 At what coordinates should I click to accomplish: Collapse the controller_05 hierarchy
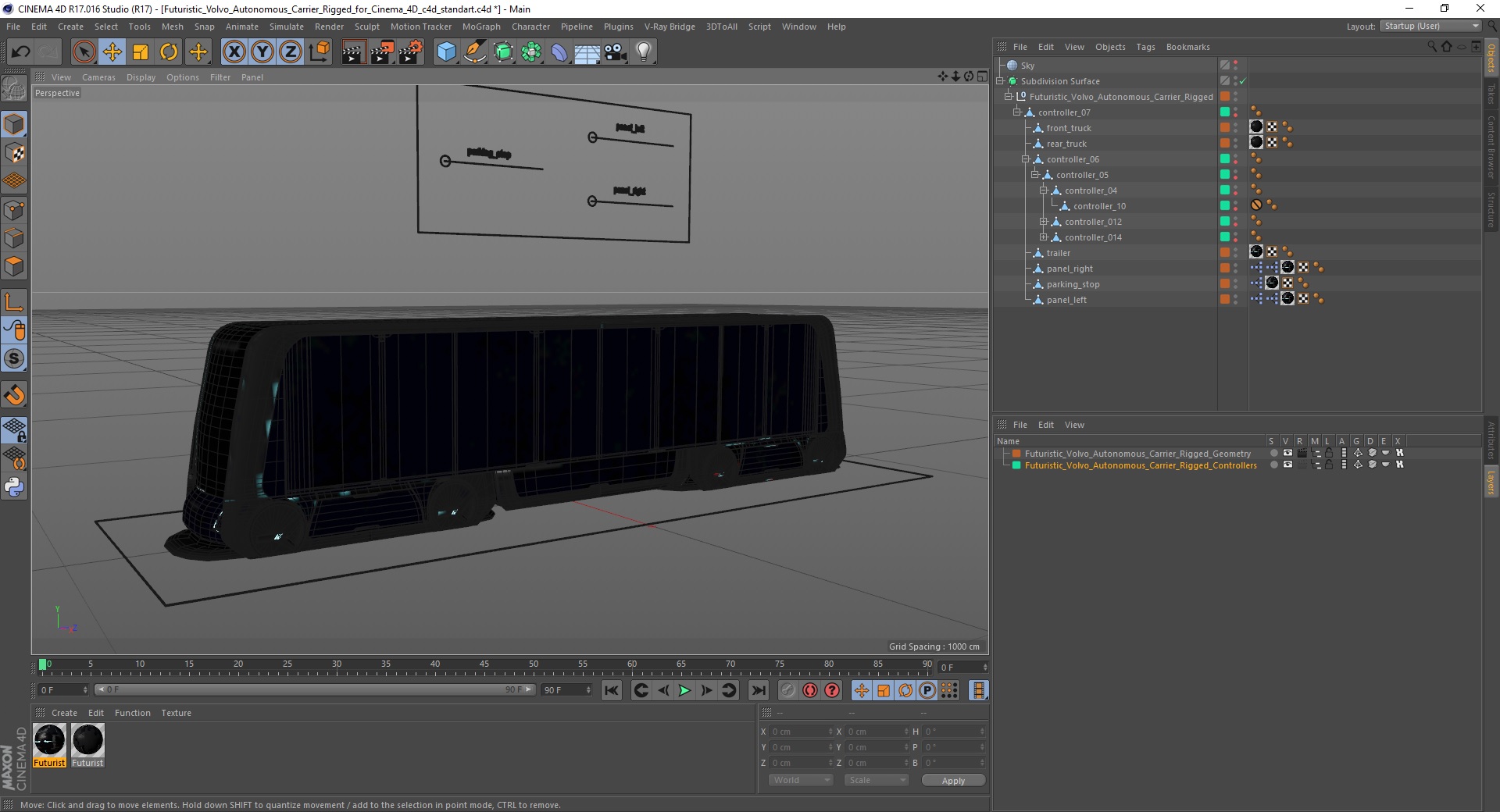pos(1035,175)
